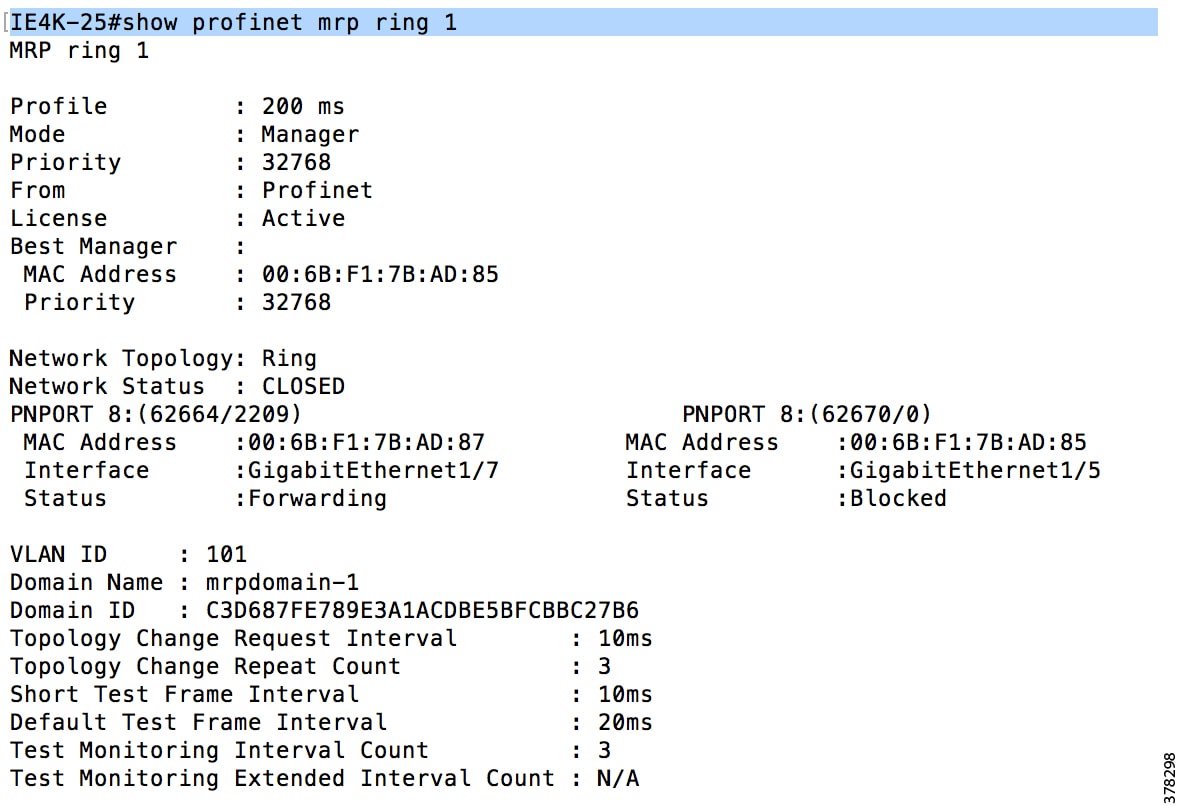
Task: Click the Topology Change Repeat Count label
Action: 205,666
